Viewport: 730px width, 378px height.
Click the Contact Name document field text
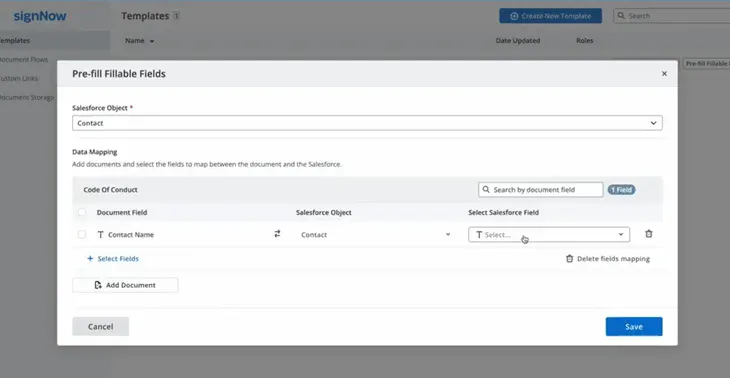point(131,235)
